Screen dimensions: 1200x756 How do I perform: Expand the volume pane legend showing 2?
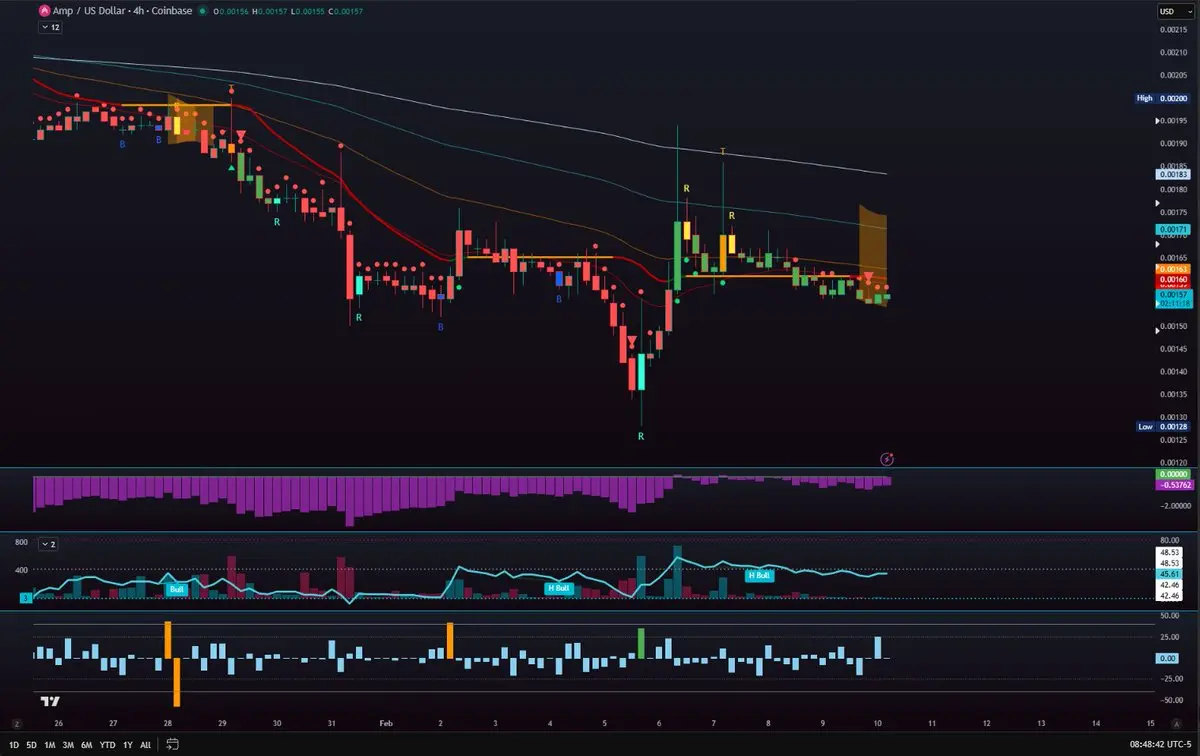(x=48, y=544)
